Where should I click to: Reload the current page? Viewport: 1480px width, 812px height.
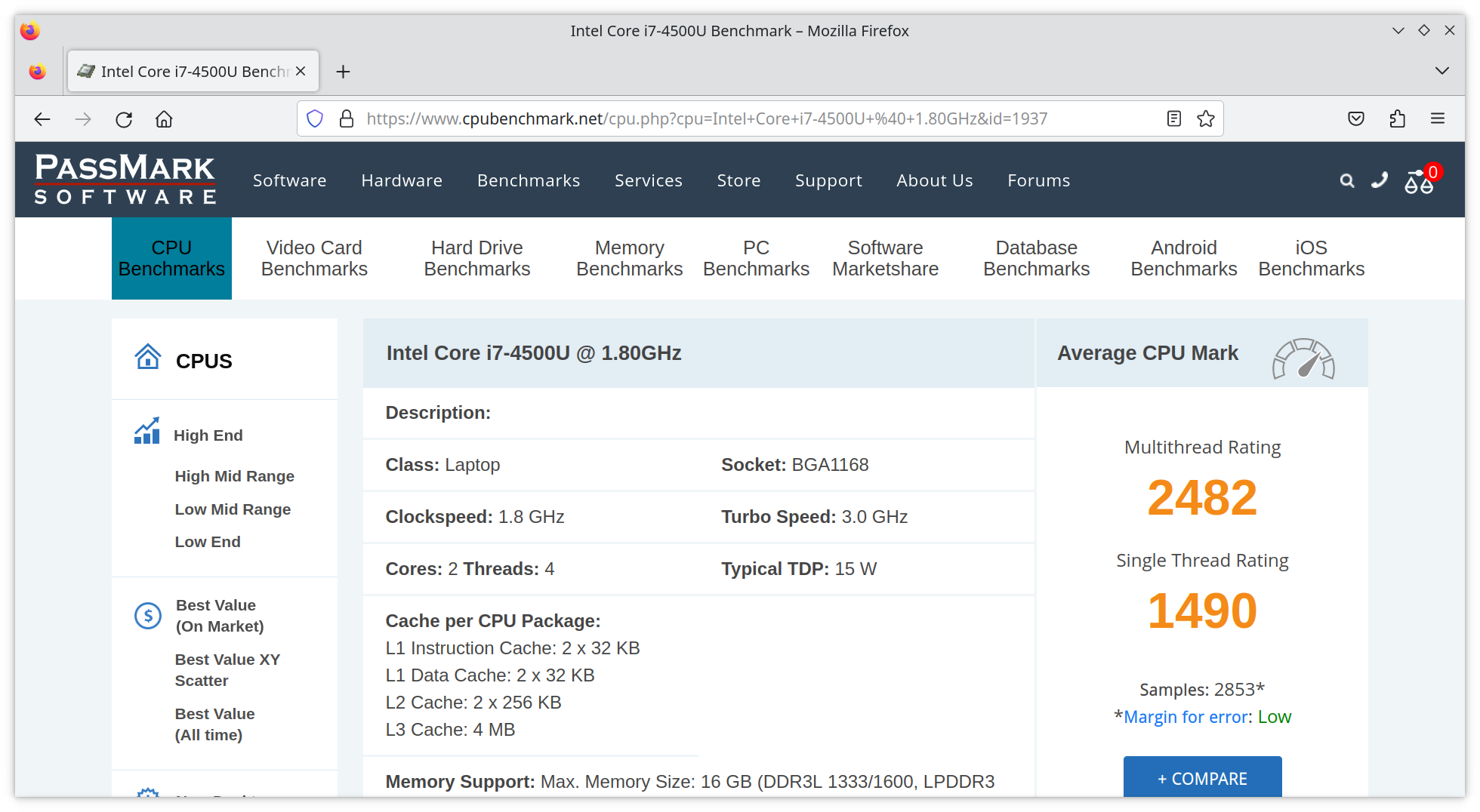(x=124, y=118)
